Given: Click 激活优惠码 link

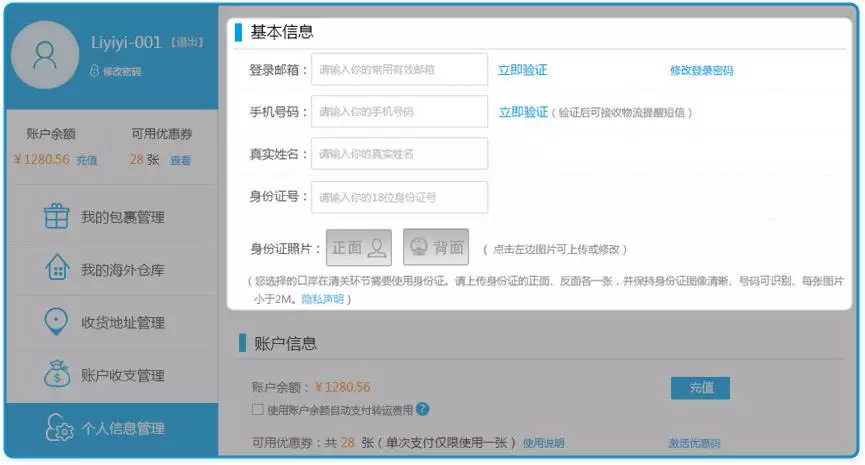Looking at the screenshot, I should coord(694,442).
